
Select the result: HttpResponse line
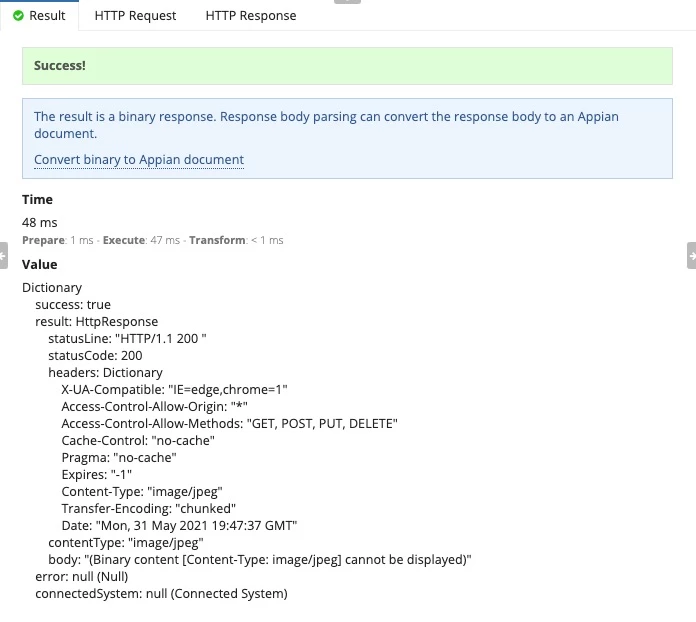[96, 321]
